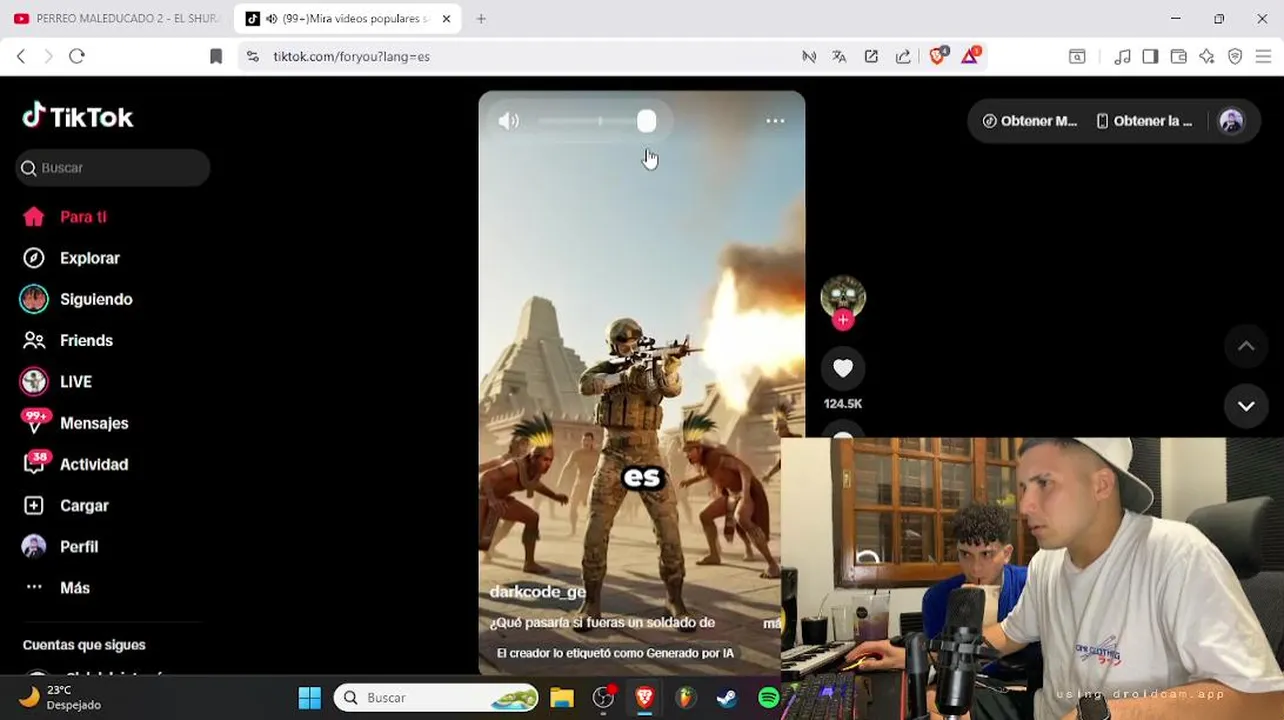Click the translate page icon

[839, 56]
